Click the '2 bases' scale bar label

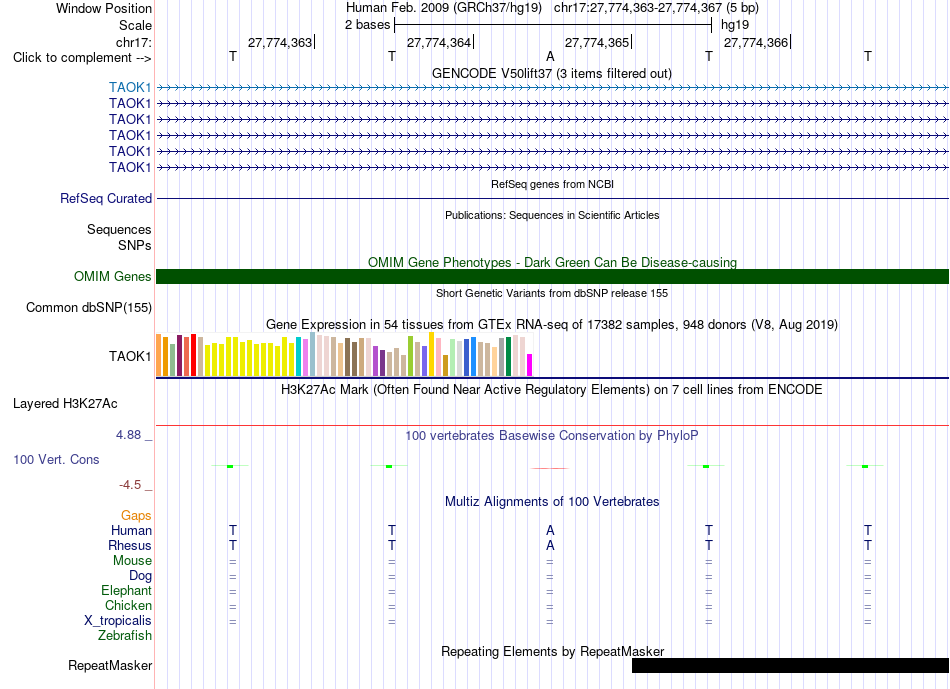[x=368, y=25]
